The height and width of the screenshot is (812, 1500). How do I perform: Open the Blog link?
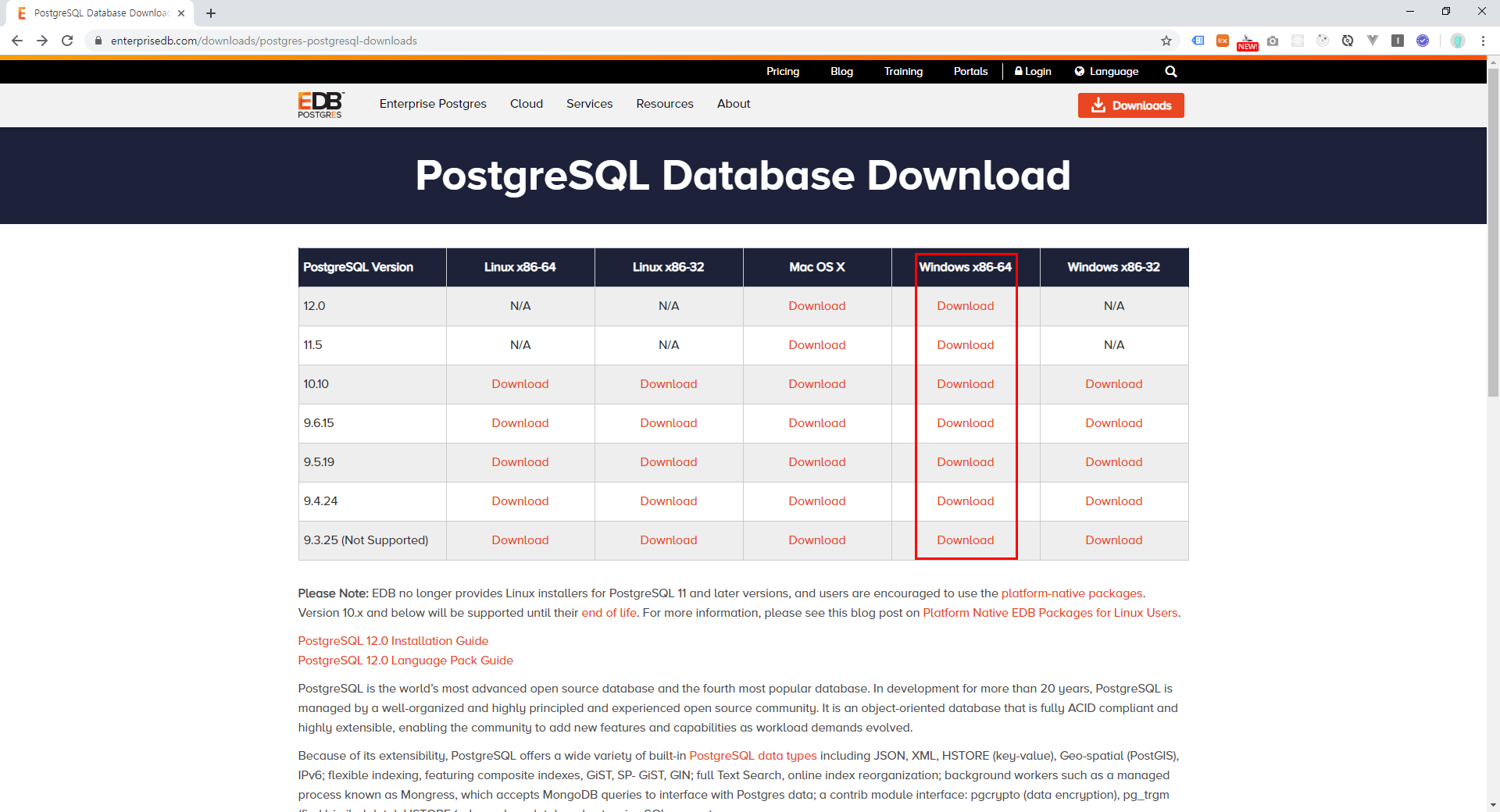click(841, 71)
